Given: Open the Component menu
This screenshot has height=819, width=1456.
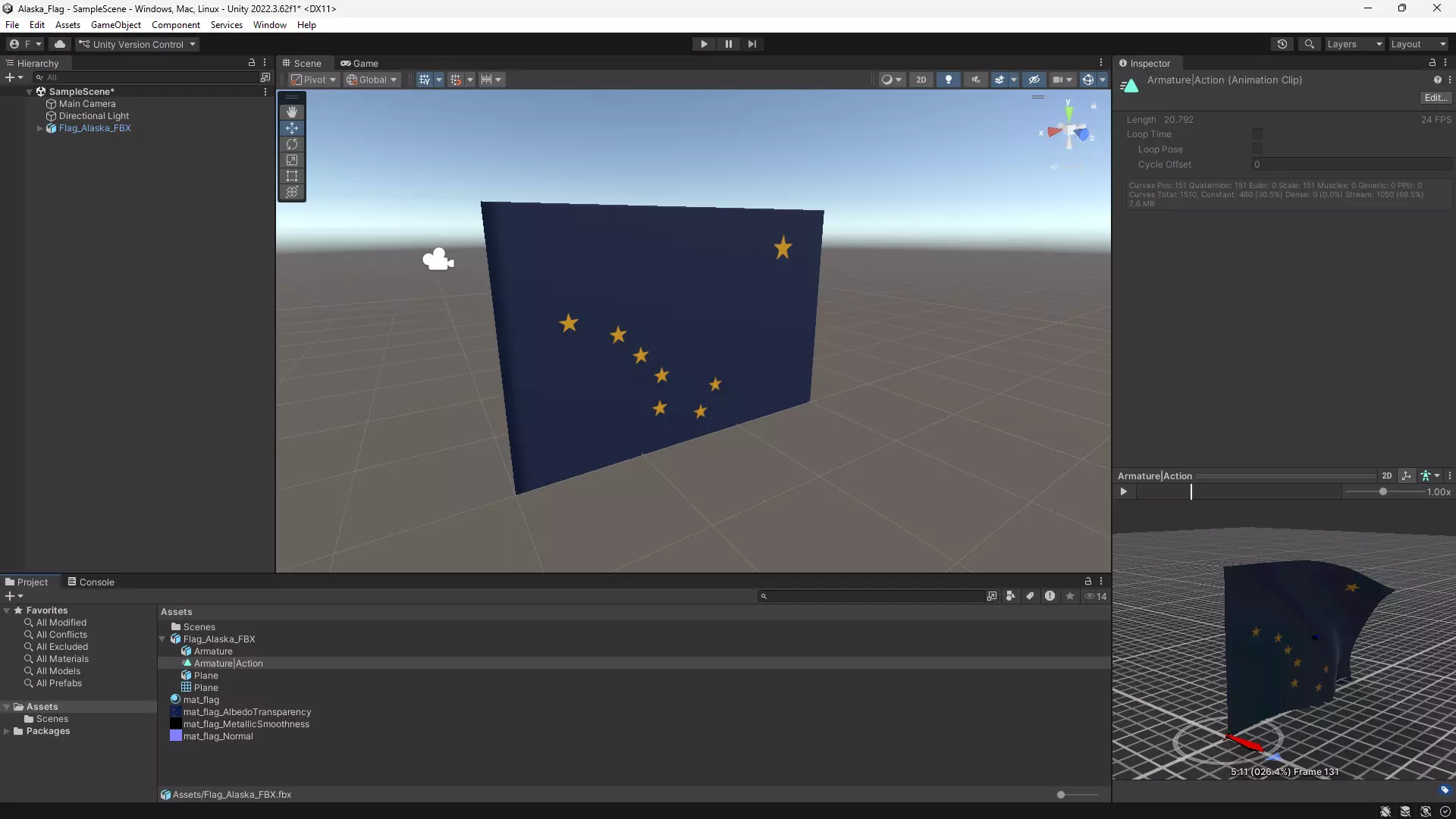Looking at the screenshot, I should tap(176, 25).
